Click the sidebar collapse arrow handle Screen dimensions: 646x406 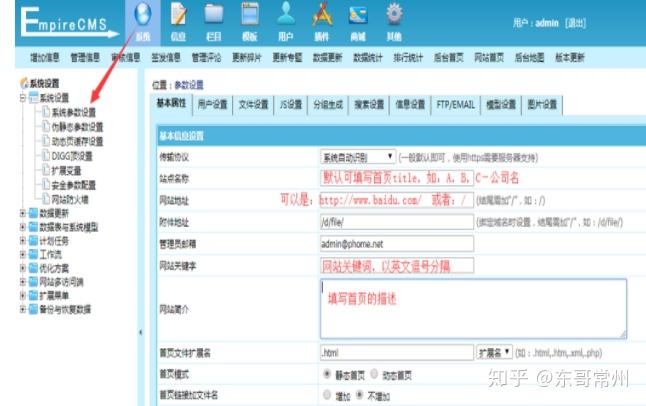click(140, 332)
